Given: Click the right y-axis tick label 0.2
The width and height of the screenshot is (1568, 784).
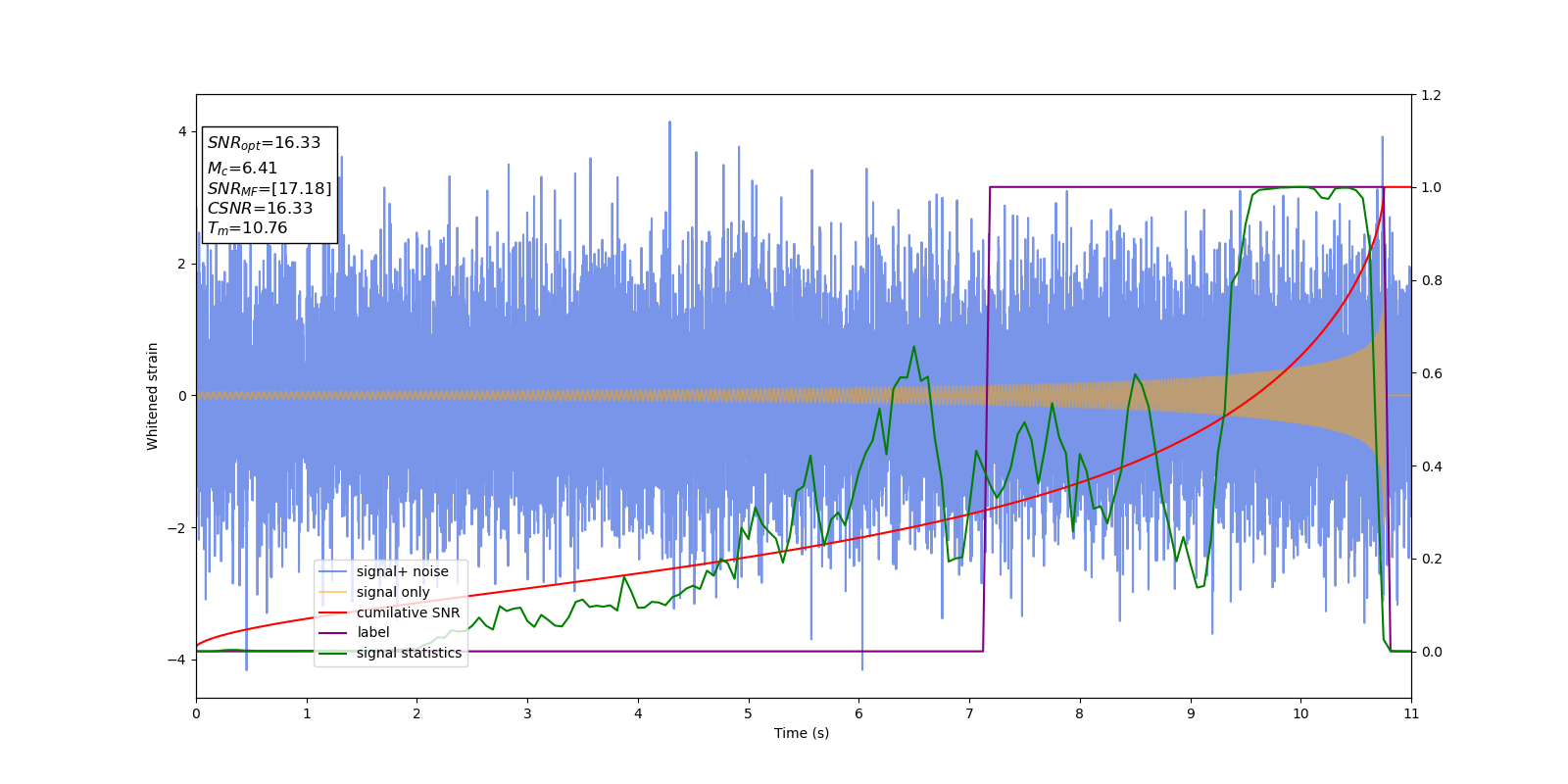Looking at the screenshot, I should 1431,559.
